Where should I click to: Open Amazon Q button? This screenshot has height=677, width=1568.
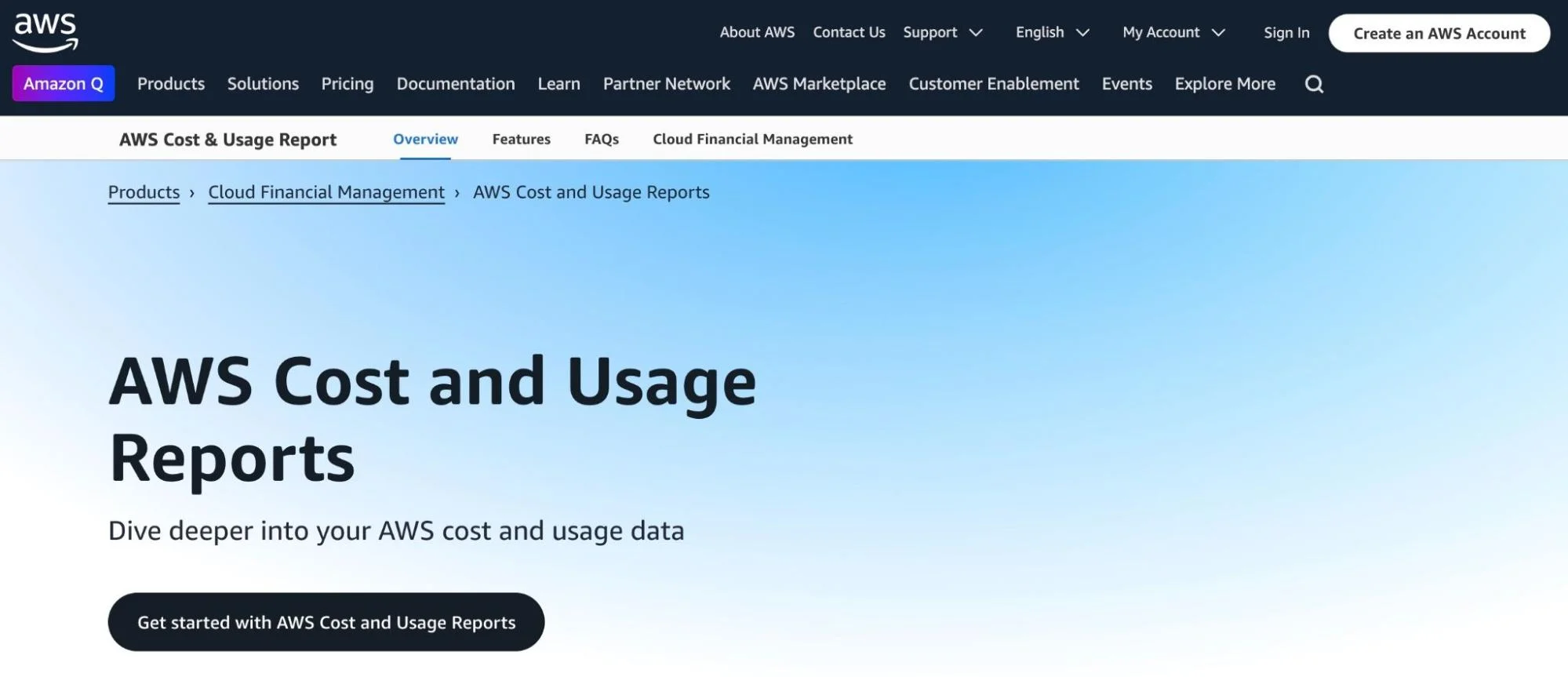(x=64, y=83)
